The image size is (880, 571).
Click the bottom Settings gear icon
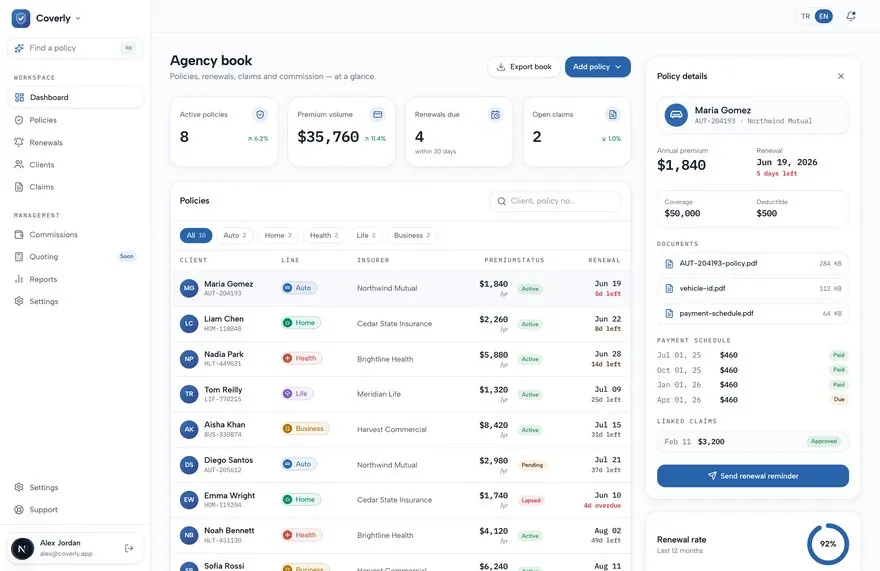[19, 487]
